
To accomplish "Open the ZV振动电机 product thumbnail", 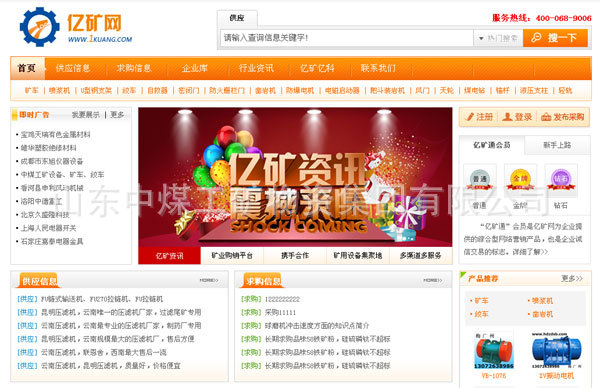I will coord(557,351).
